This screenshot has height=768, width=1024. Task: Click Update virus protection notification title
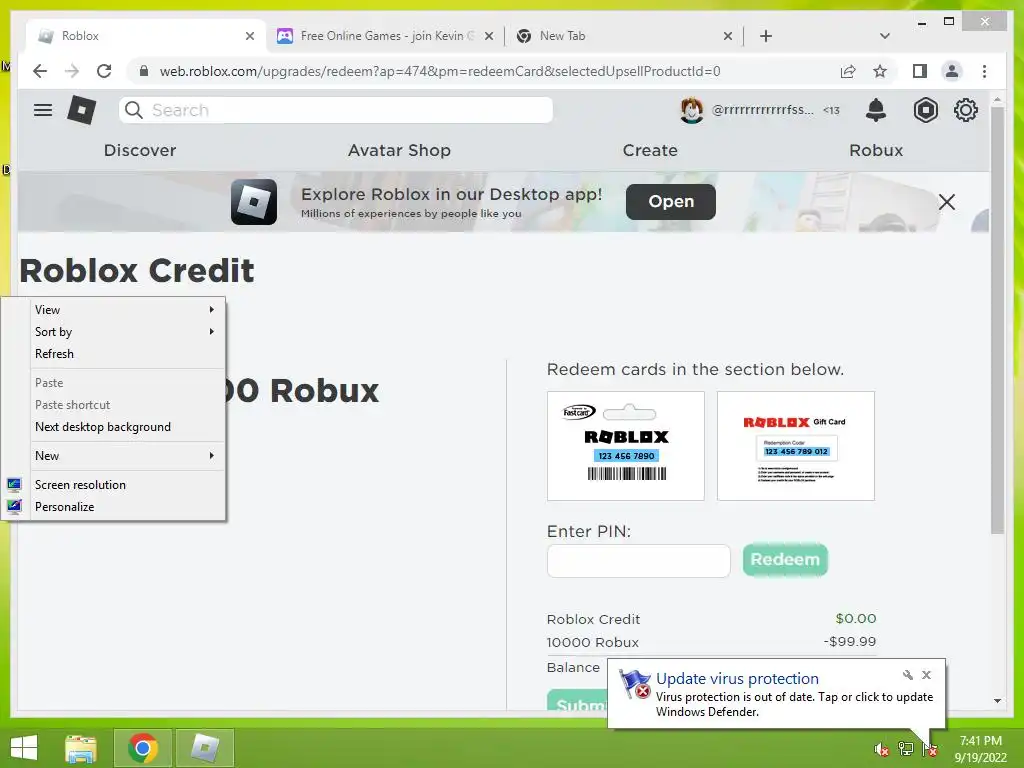pyautogui.click(x=737, y=679)
